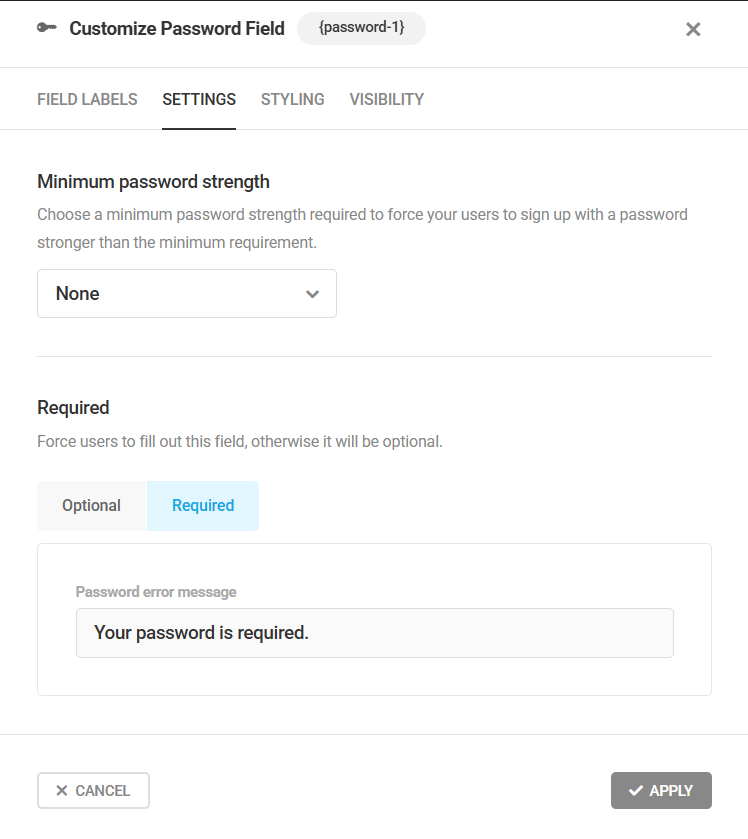Click the {password-1} field ID tag

(x=361, y=29)
